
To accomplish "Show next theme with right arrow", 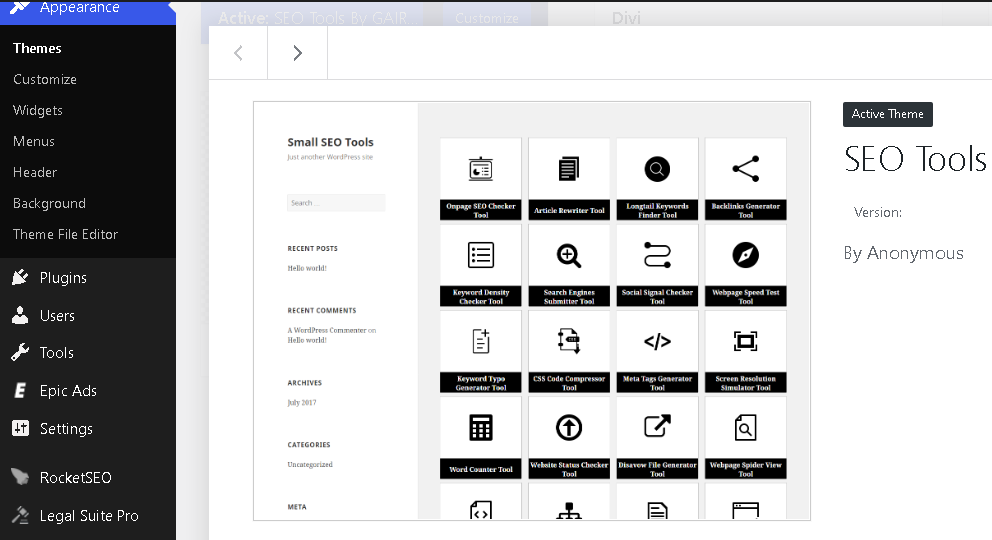I will [x=297, y=53].
